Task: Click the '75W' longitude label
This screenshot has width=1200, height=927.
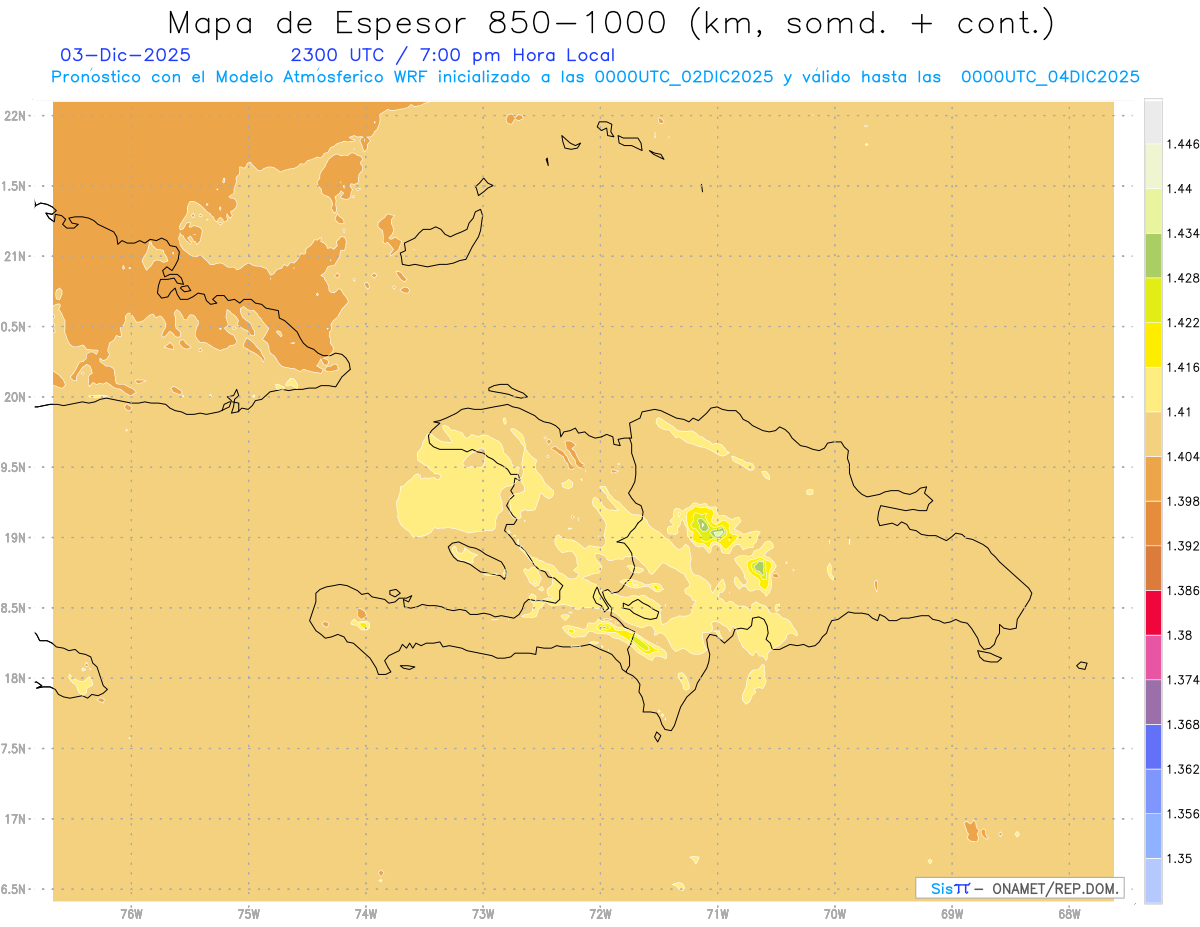Action: tap(248, 914)
